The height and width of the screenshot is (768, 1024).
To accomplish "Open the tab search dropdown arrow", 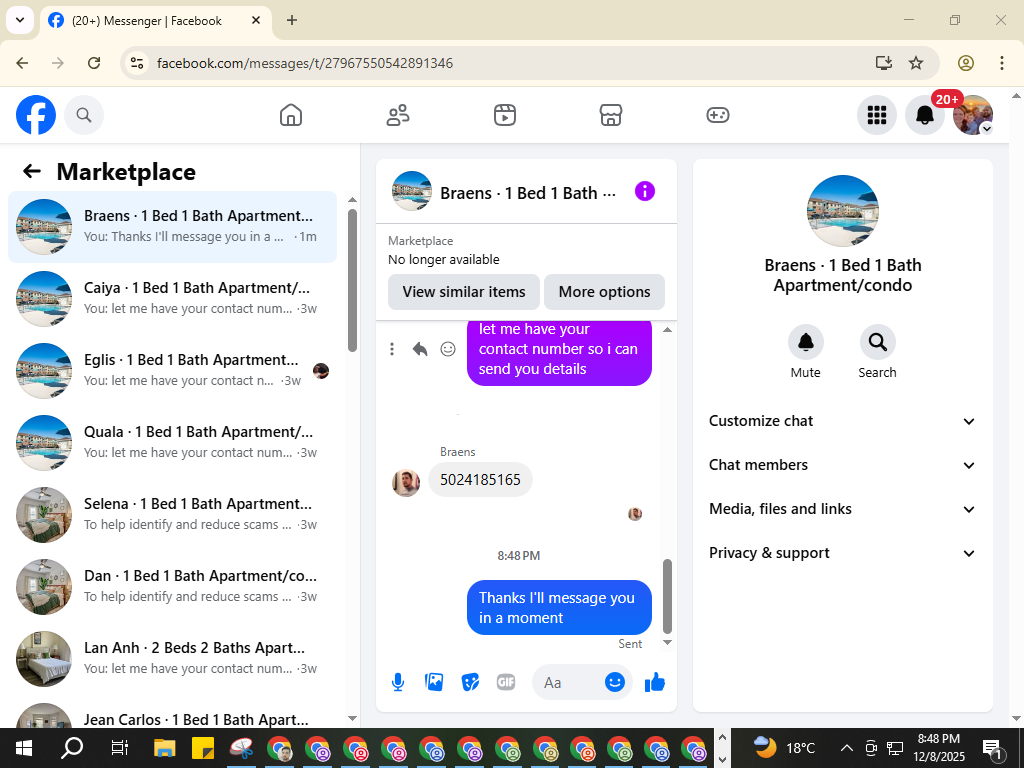I will click(x=20, y=20).
